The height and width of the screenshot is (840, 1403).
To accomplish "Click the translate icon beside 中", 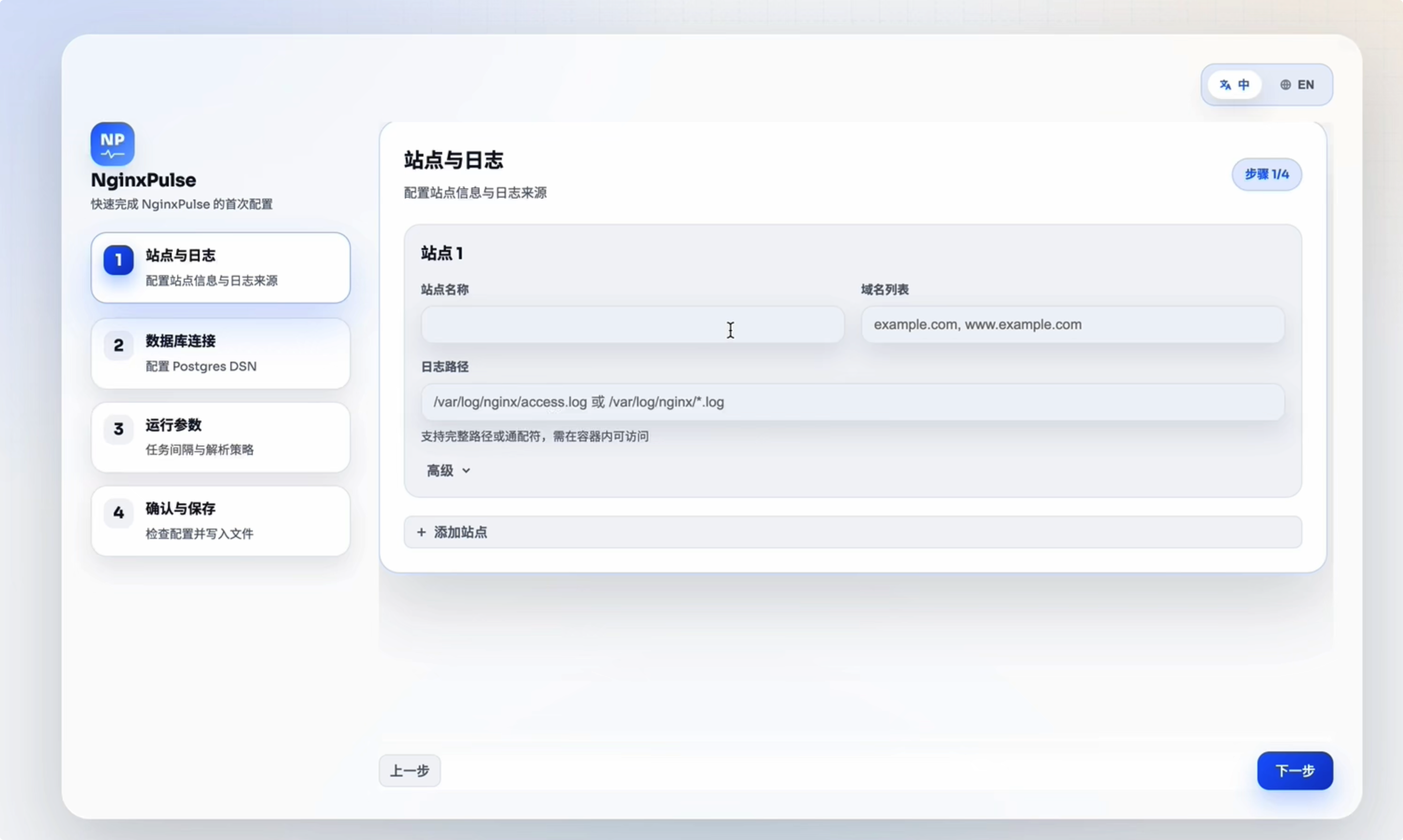I will (1225, 85).
